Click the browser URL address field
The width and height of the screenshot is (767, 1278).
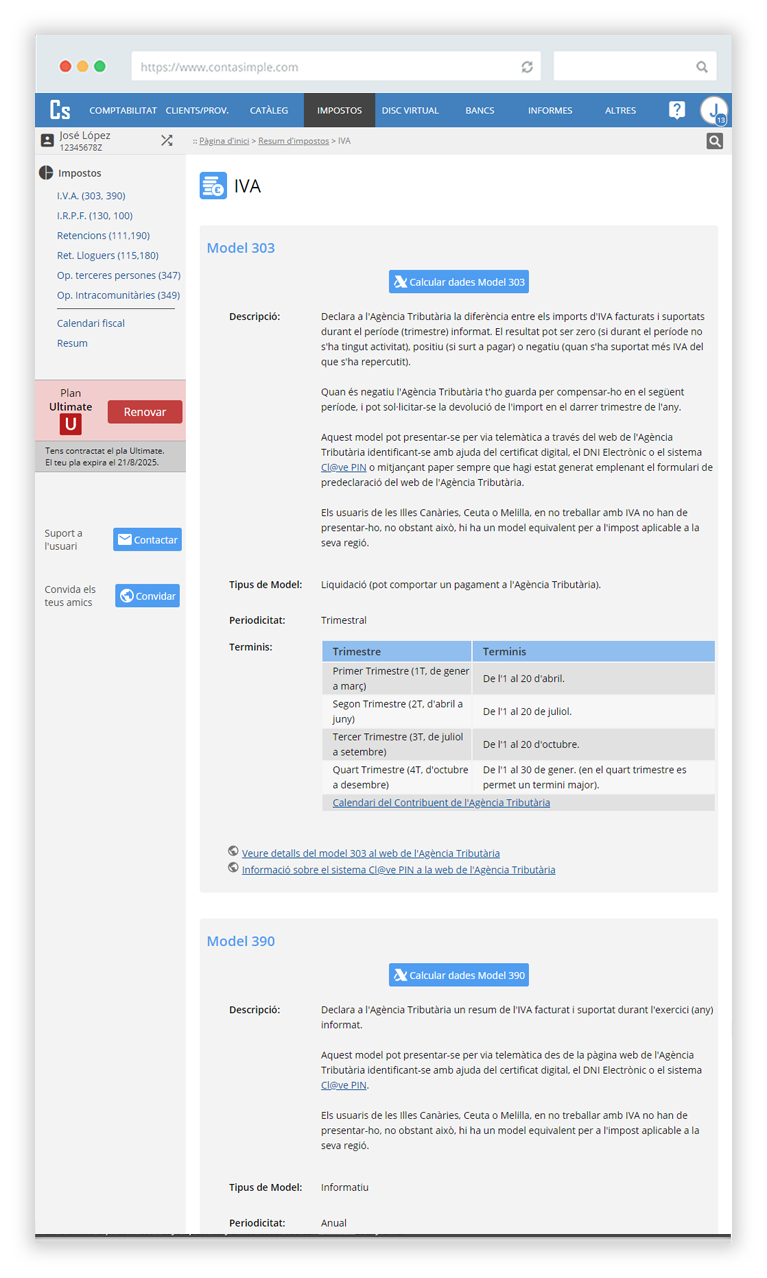coord(336,67)
